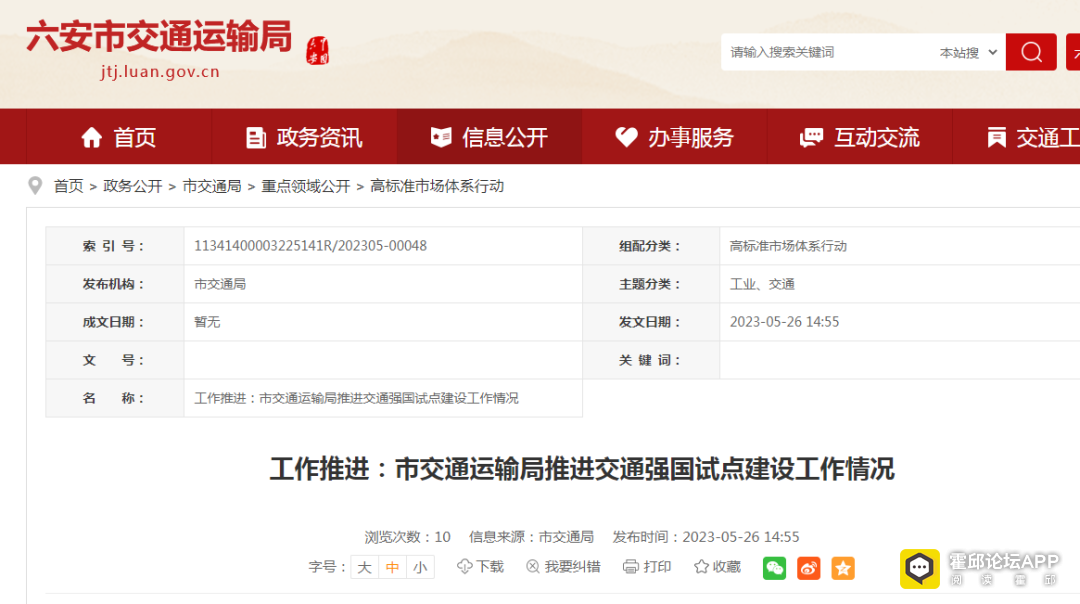Click the 六安市交通运输局 site logo
Image resolution: width=1080 pixels, height=604 pixels.
pos(159,37)
